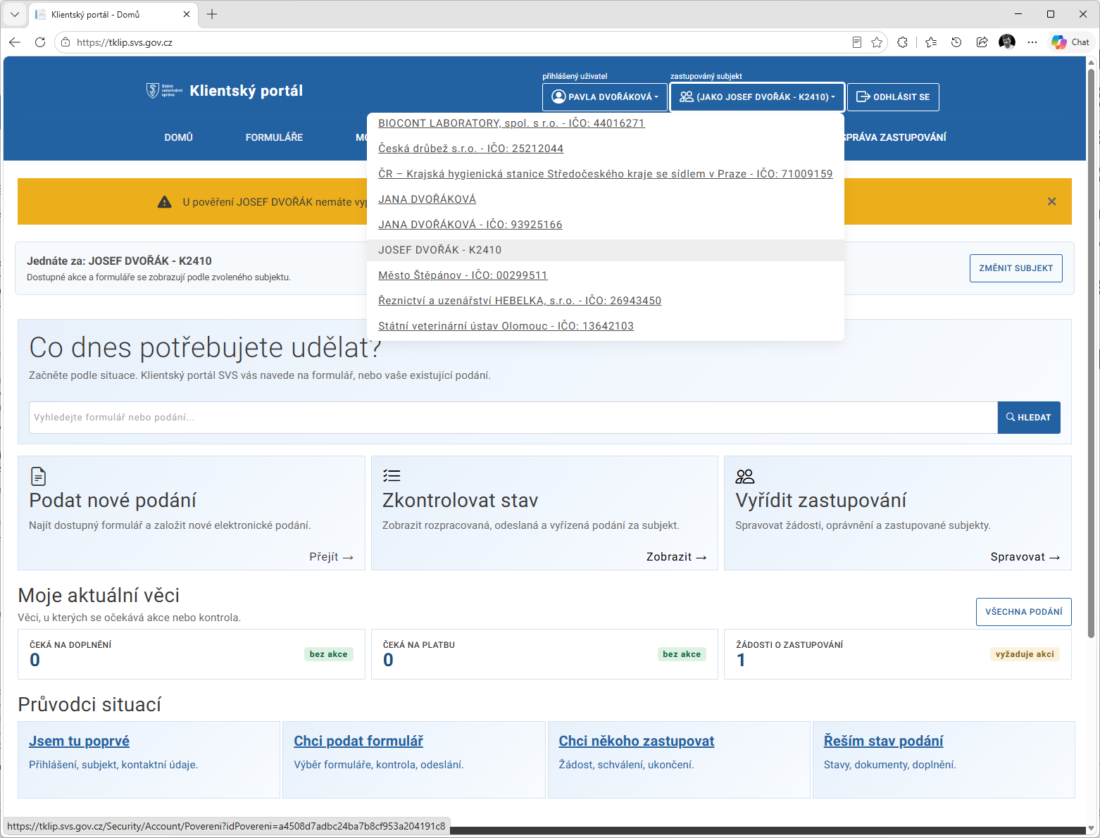Viewport: 1100px width, 838px height.
Task: Select BIOCONT LABORATORY, spol. s r.o. subject
Action: click(511, 123)
